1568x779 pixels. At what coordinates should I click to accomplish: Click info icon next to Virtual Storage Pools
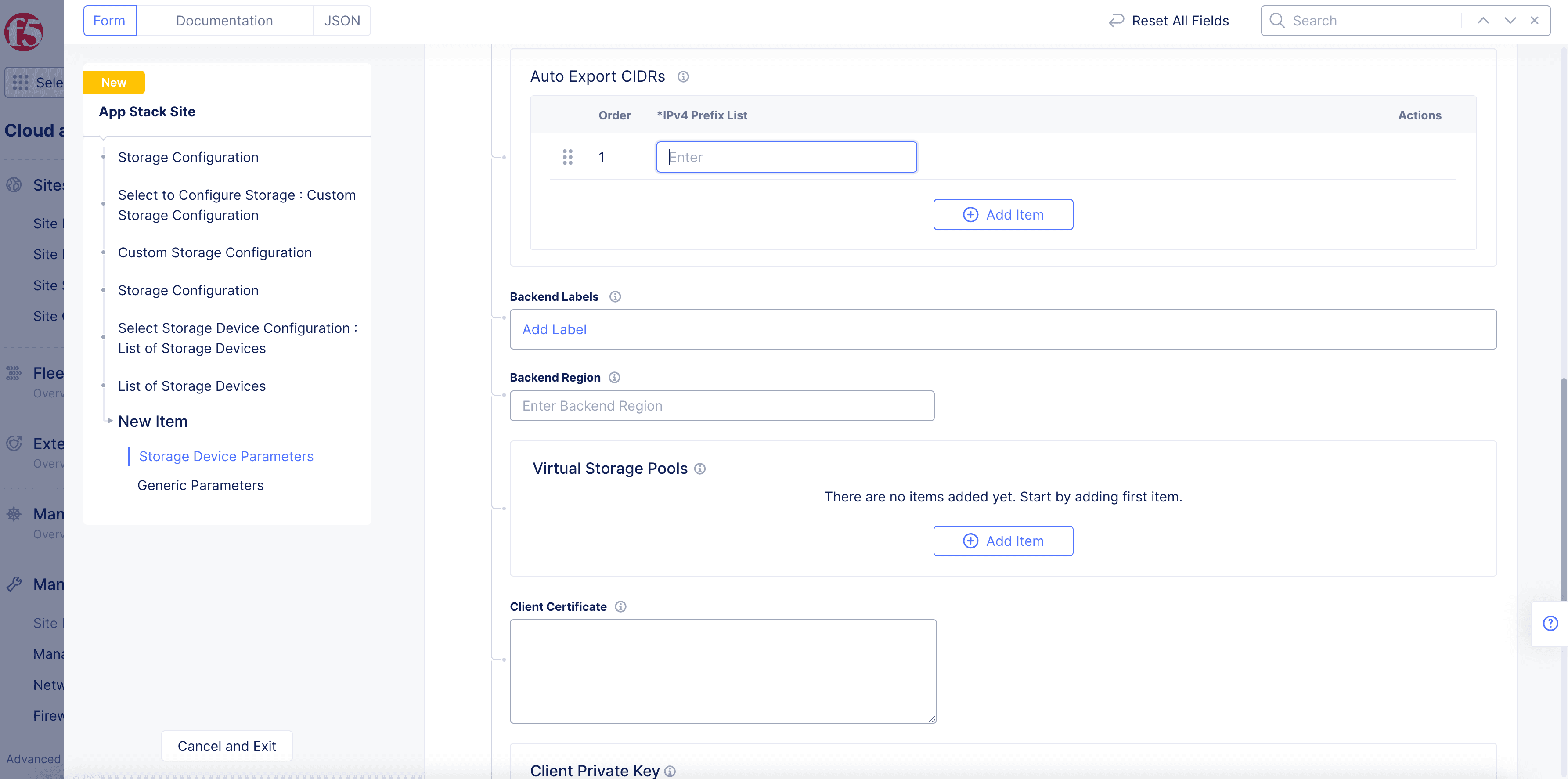[700, 469]
